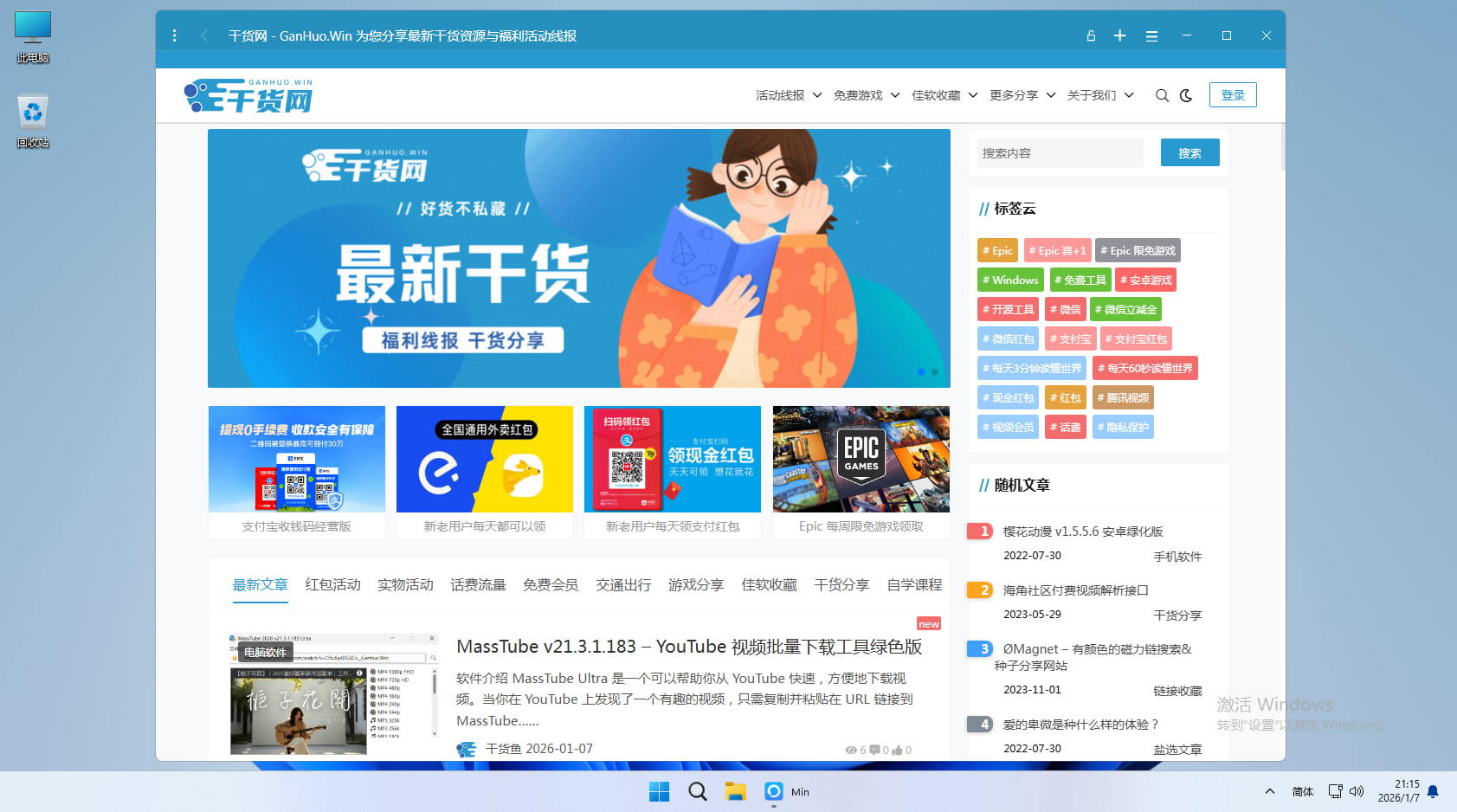Select the 游戏分享 tab
This screenshot has height=812, width=1457.
(x=696, y=585)
